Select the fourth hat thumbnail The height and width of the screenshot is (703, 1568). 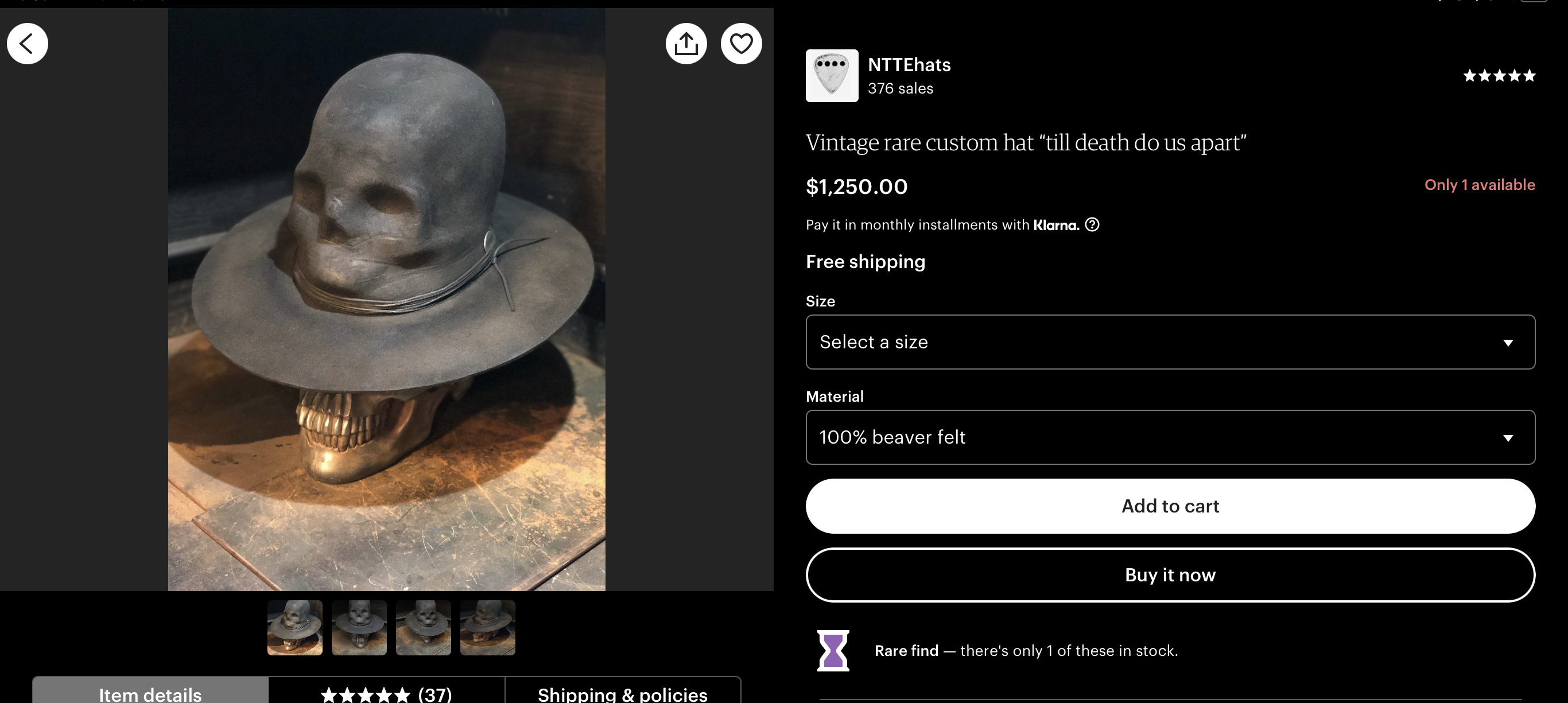(x=488, y=627)
